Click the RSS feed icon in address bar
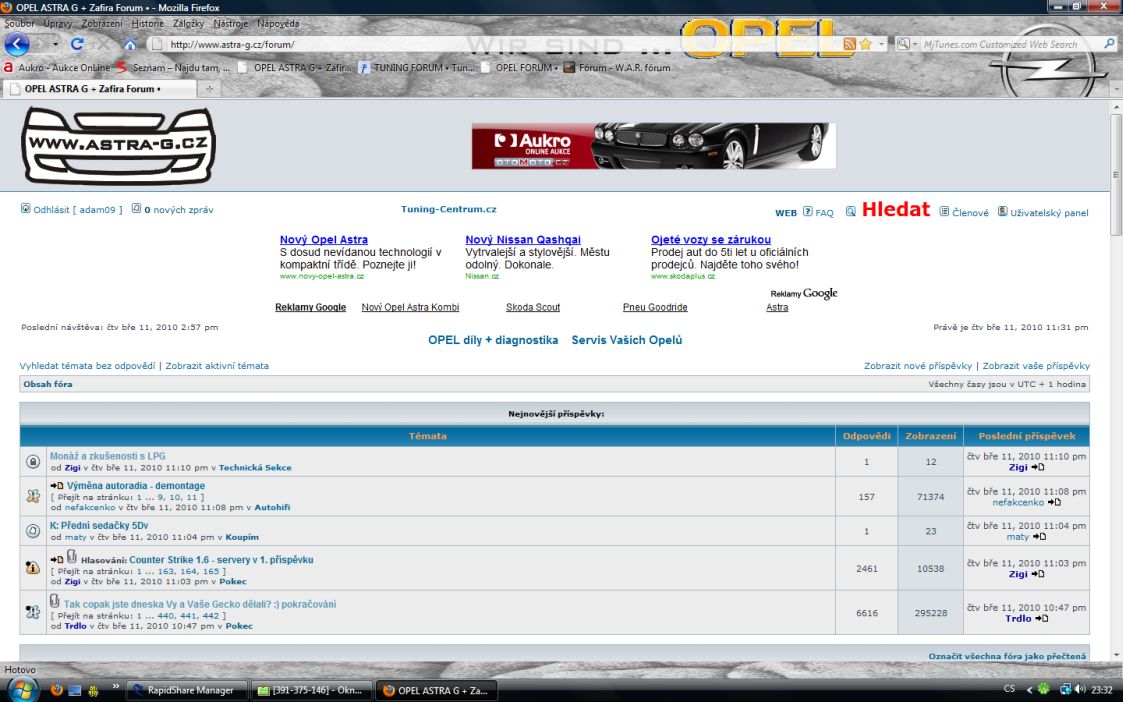Viewport: 1123px width, 702px height. pyautogui.click(x=850, y=44)
